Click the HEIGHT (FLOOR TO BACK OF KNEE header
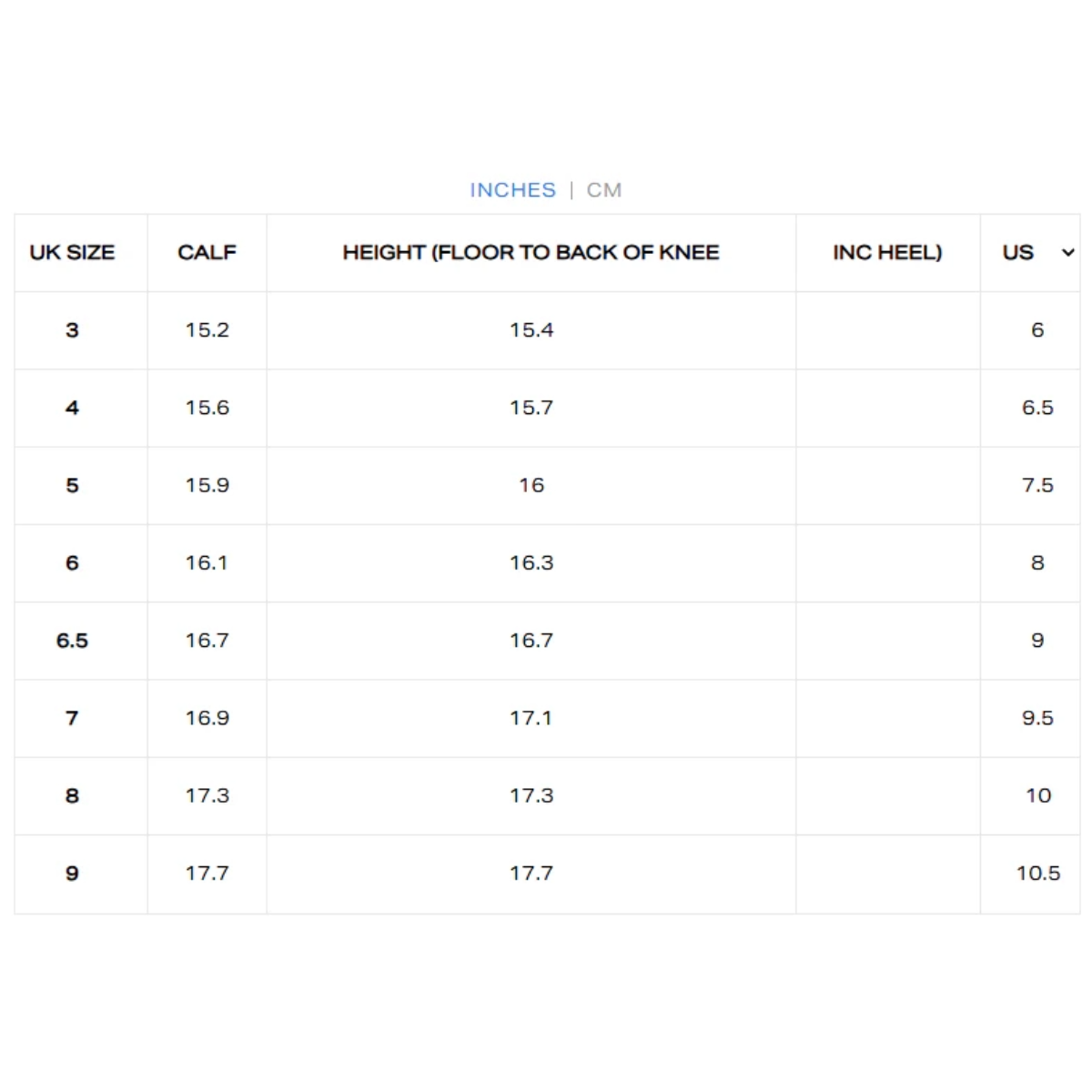 531,253
